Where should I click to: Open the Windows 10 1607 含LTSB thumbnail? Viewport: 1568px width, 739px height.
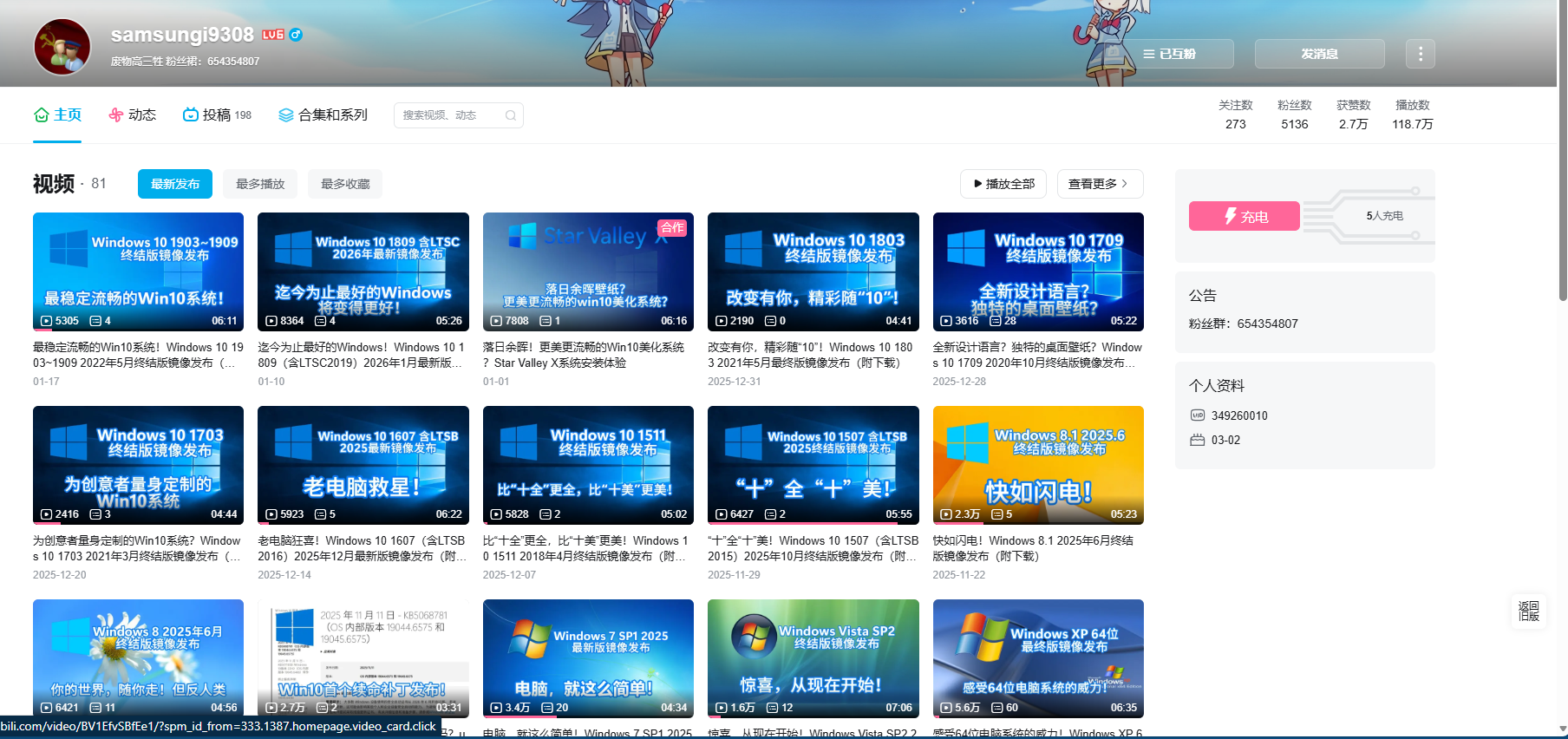coord(363,465)
